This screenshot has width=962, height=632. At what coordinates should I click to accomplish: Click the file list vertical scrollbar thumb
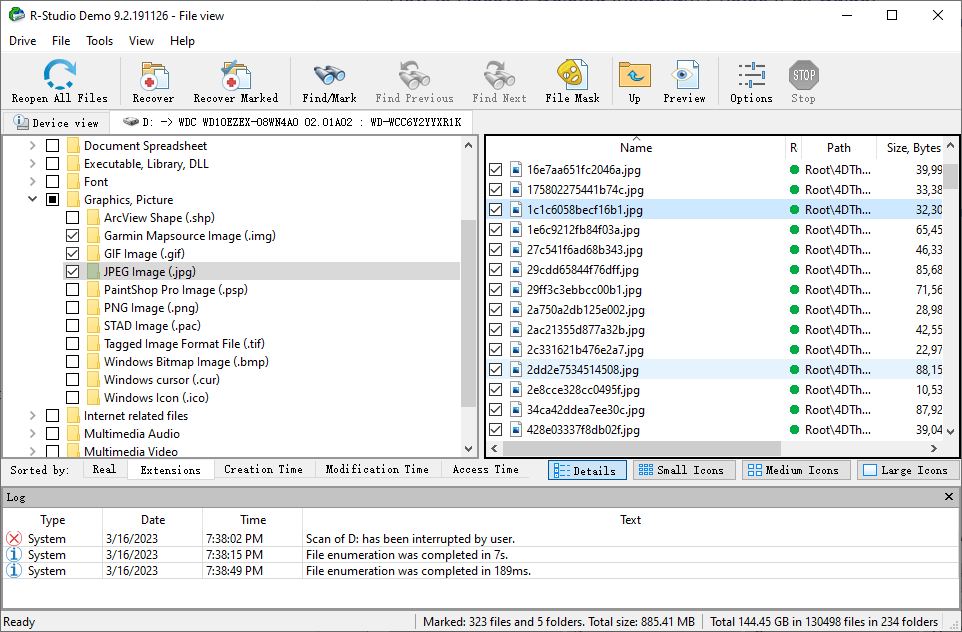click(x=950, y=177)
